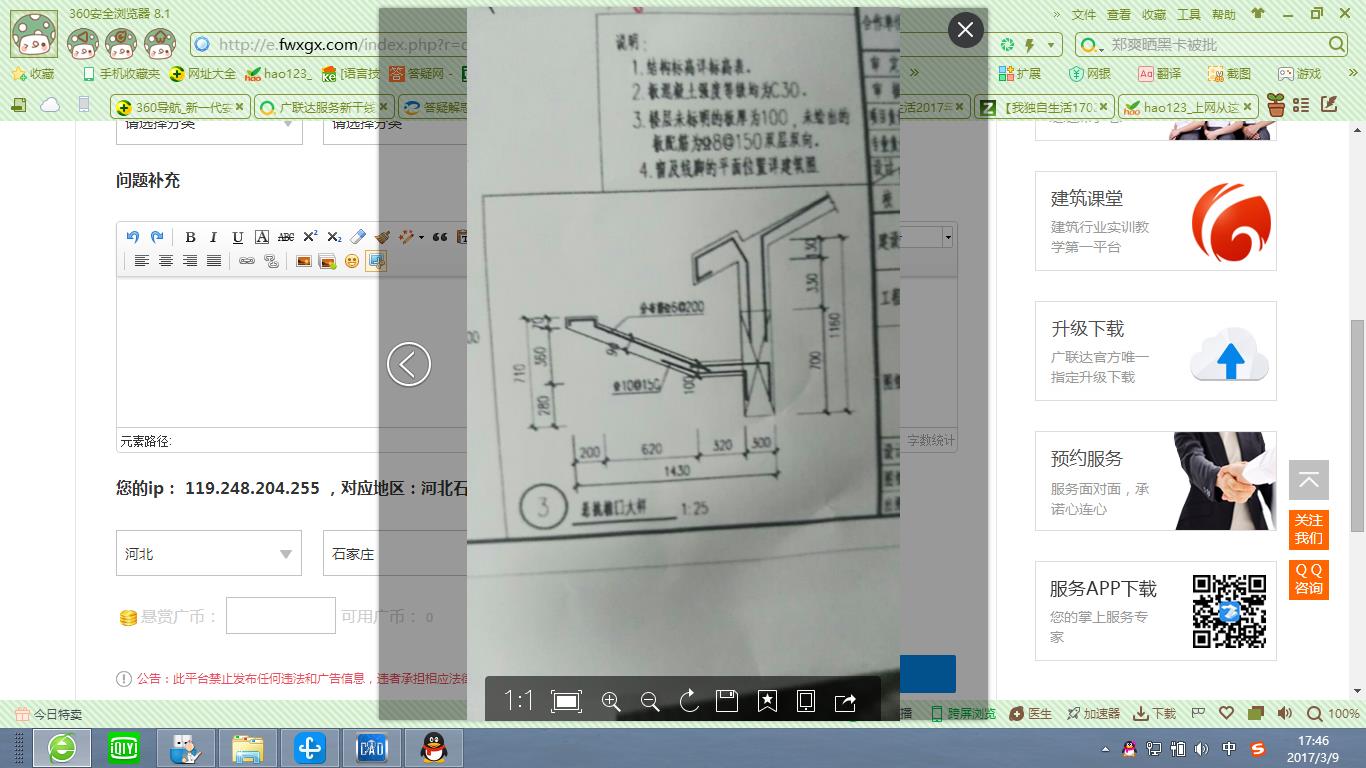Viewport: 1366px width, 768px height.
Task: Show image at 1:1 actual size
Action: [518, 701]
